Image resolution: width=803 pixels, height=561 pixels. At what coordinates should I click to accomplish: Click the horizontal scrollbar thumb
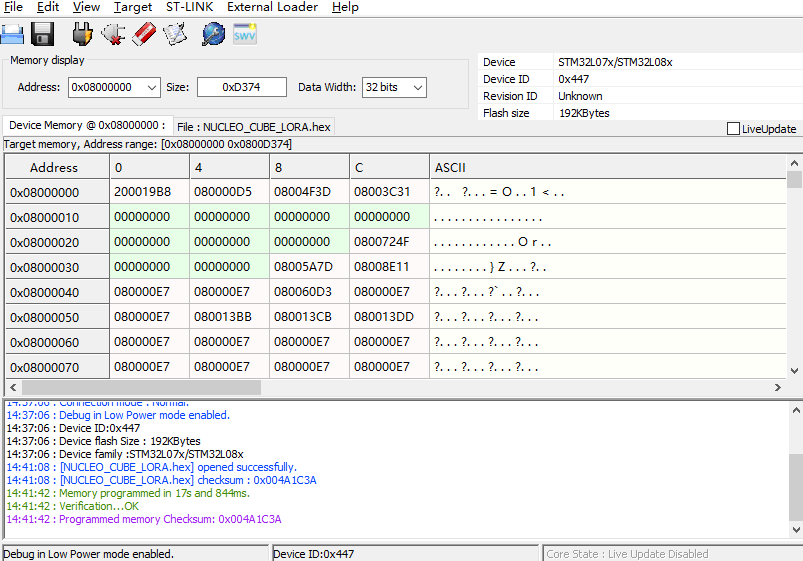(x=141, y=387)
